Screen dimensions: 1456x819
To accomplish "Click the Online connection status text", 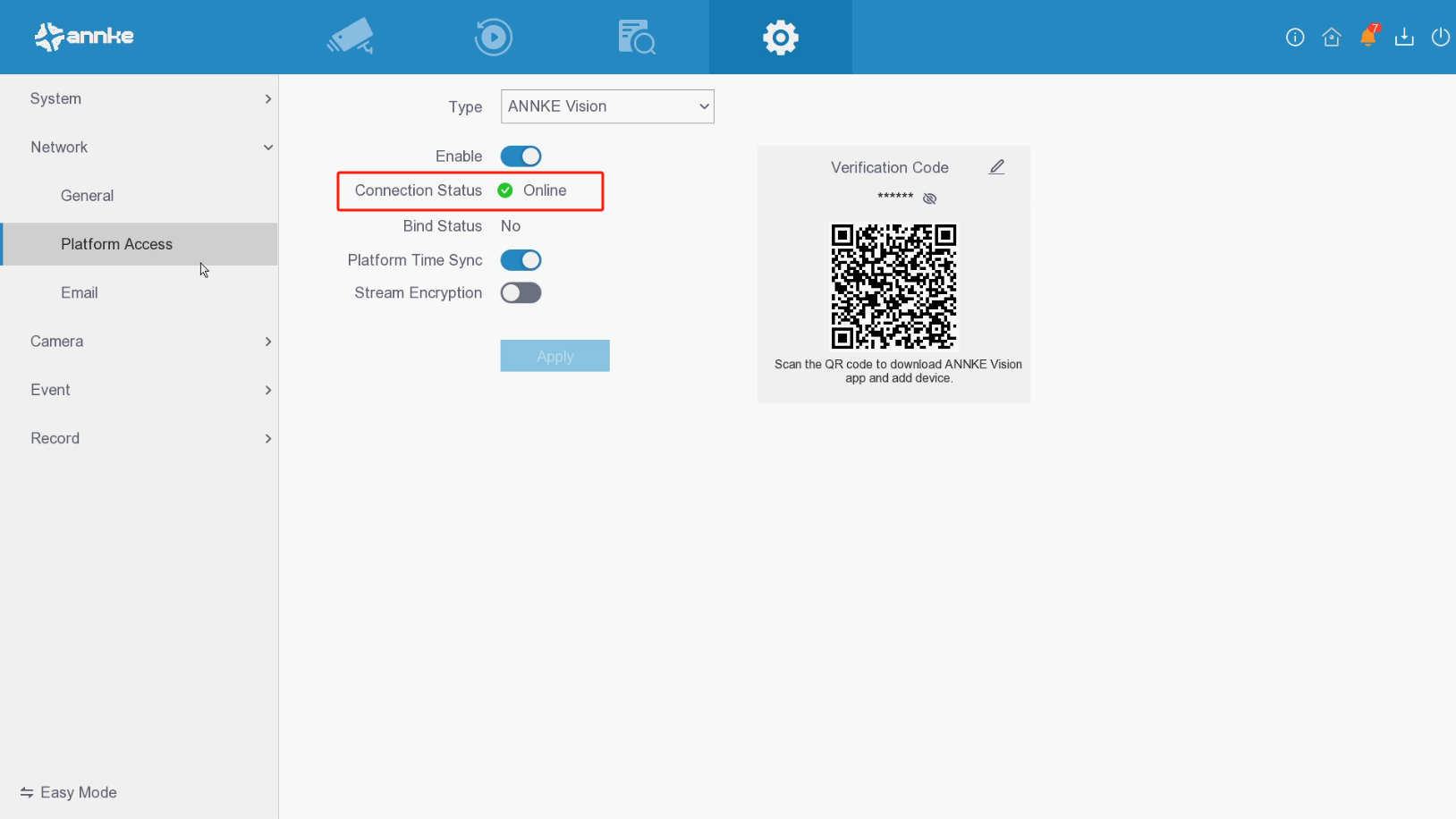I will point(545,190).
